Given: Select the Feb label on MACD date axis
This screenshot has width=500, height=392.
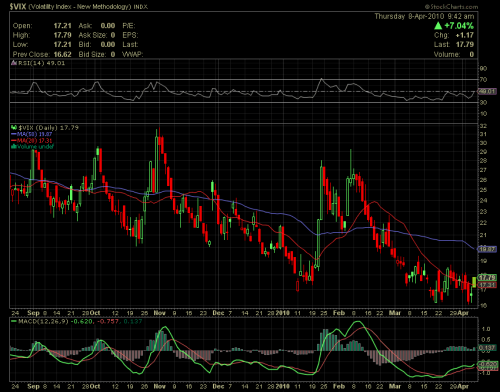Looking at the screenshot, I should [x=339, y=386].
